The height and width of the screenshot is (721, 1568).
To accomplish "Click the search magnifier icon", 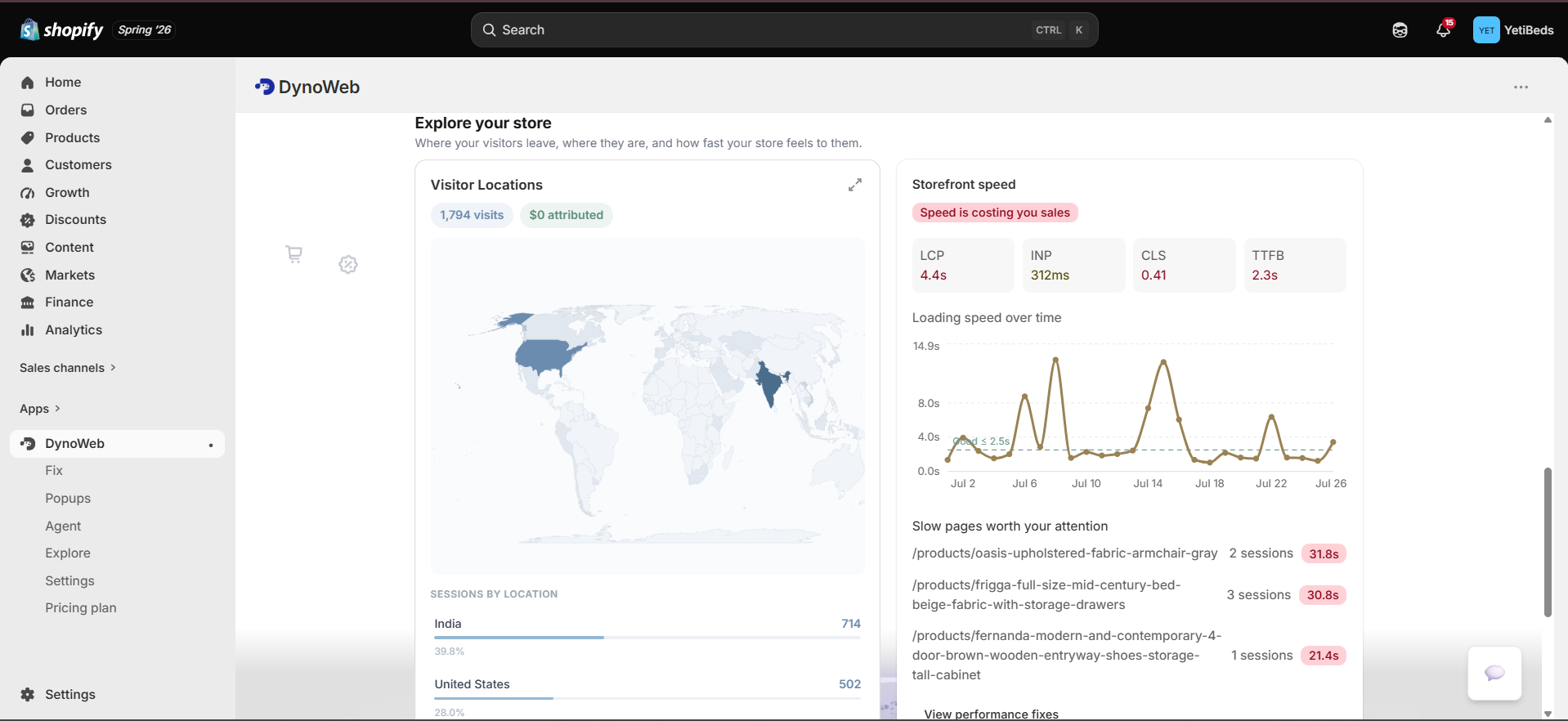I will [x=489, y=30].
